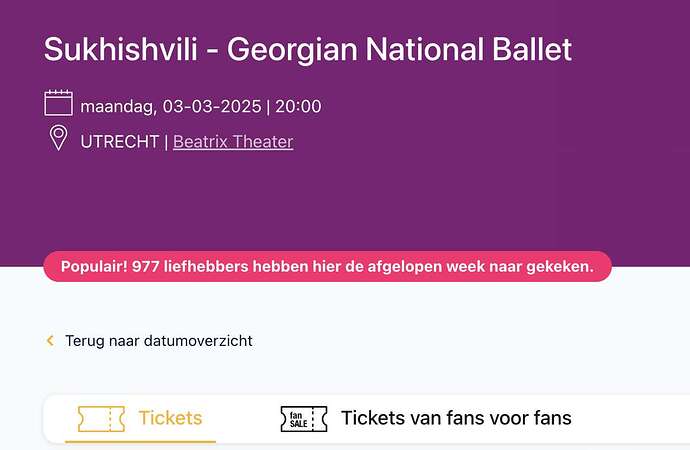
Task: Click the calendar icon beside the date
Action: (x=59, y=103)
